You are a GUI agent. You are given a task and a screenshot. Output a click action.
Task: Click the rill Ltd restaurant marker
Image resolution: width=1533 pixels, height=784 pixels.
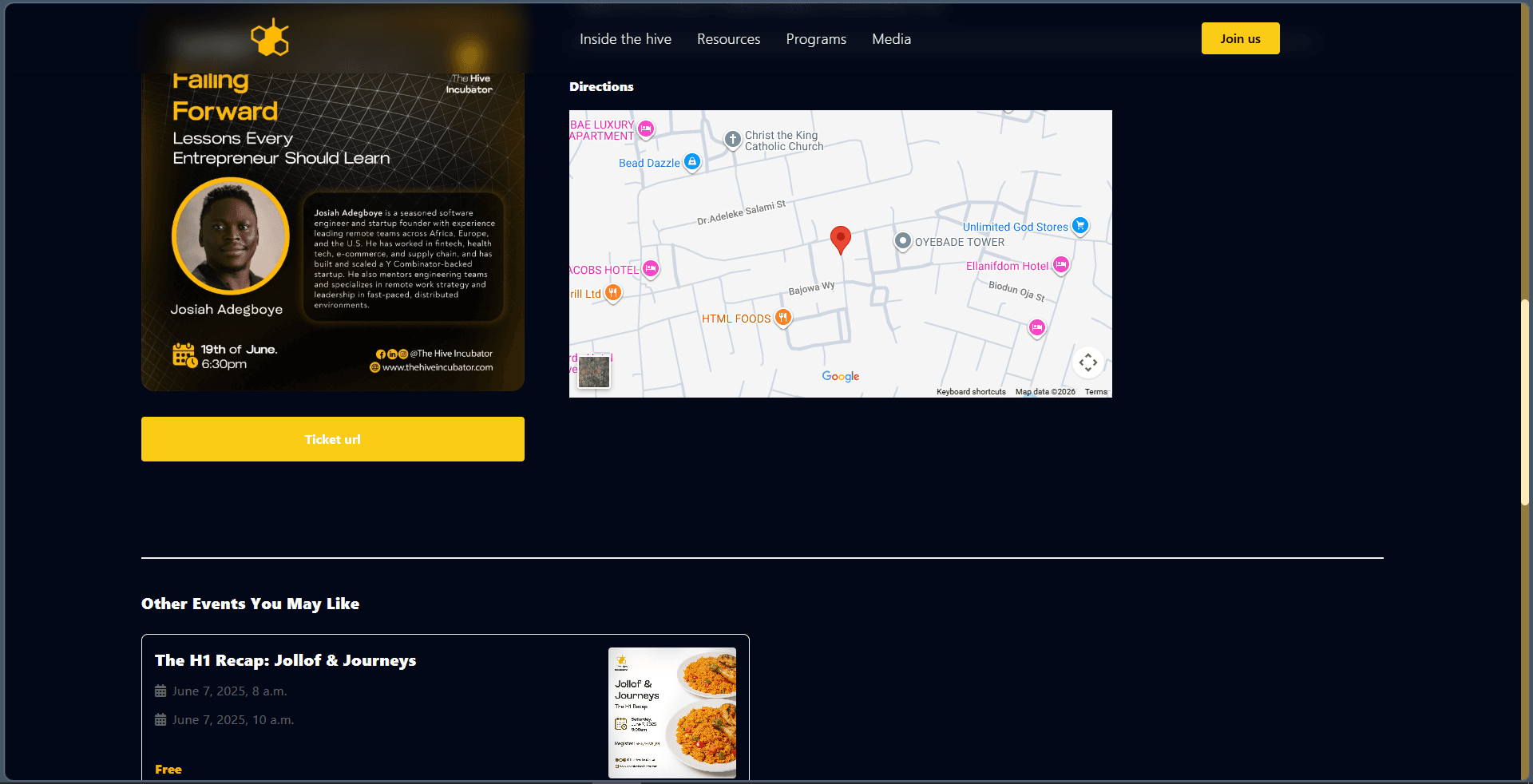point(612,293)
